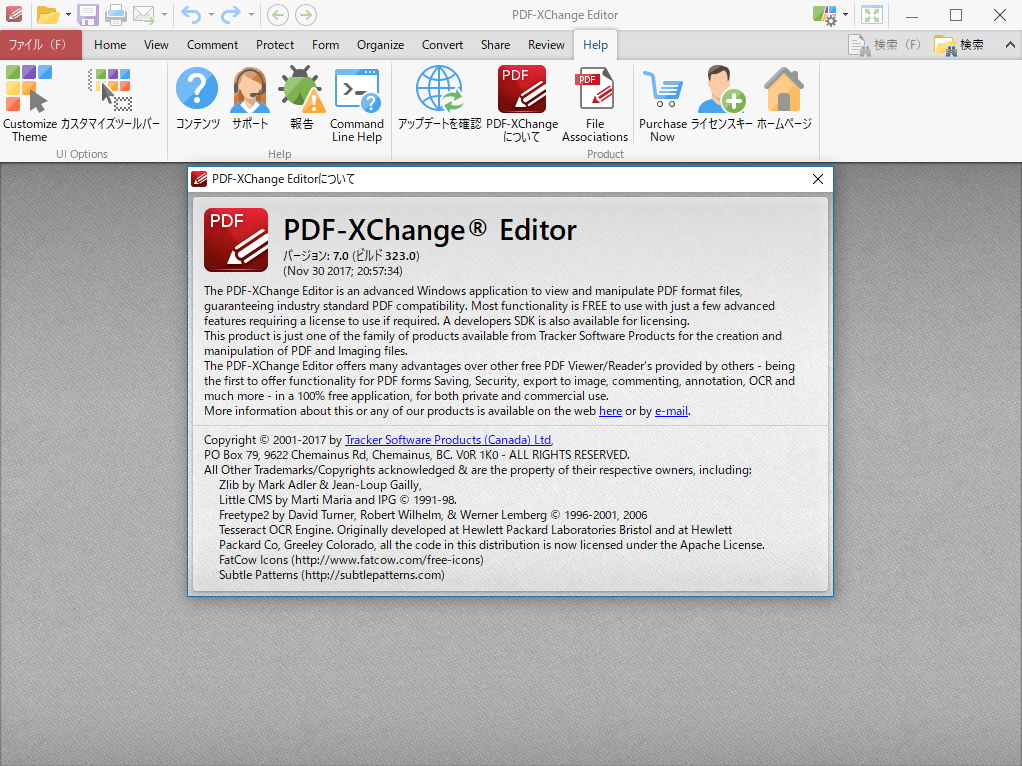
Task: Expand the Undo history dropdown arrow
Action: pos(211,14)
